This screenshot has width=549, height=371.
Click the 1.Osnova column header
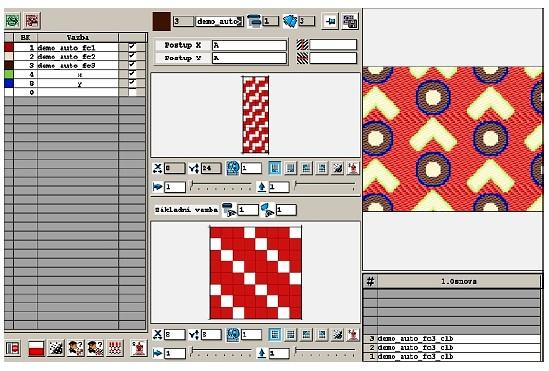tap(459, 281)
